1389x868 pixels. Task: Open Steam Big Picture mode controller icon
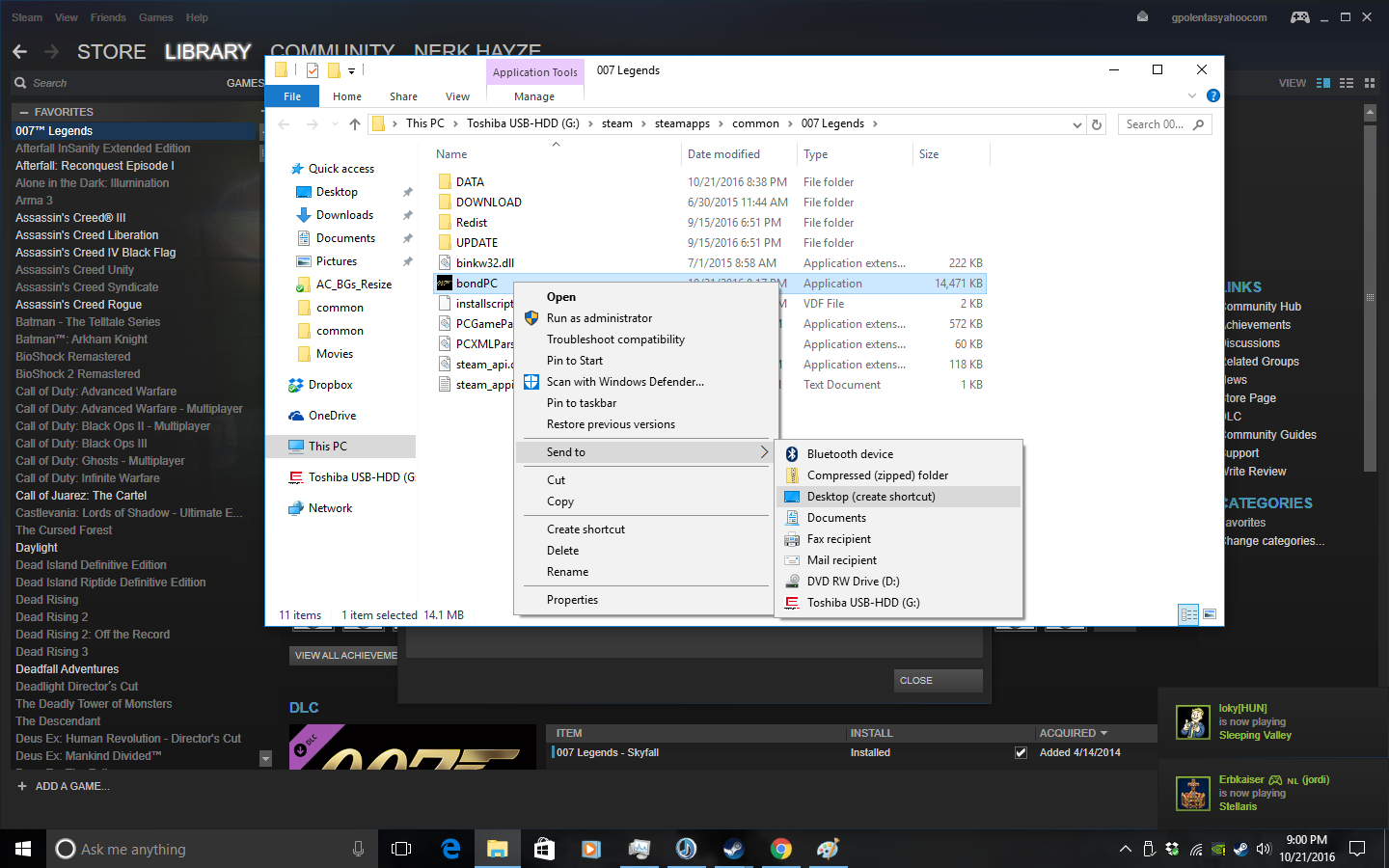1300,17
